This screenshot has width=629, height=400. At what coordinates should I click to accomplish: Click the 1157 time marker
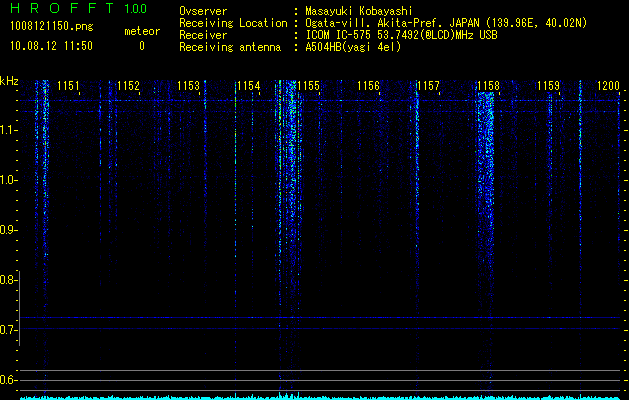[x=428, y=86]
